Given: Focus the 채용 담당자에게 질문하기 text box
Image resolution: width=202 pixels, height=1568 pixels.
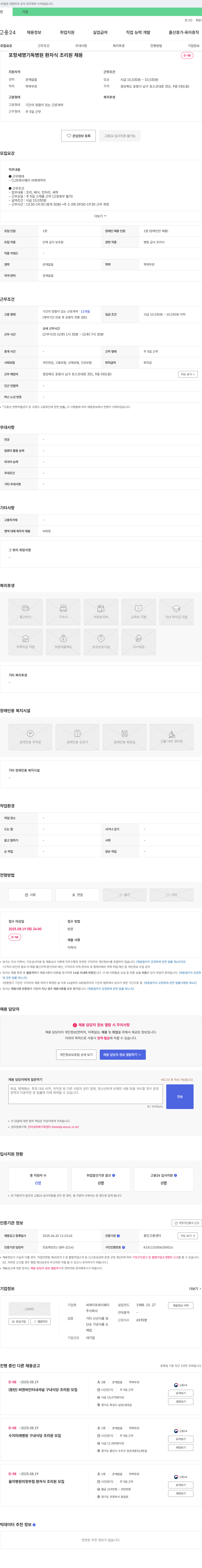Looking at the screenshot, I should click(x=86, y=1094).
